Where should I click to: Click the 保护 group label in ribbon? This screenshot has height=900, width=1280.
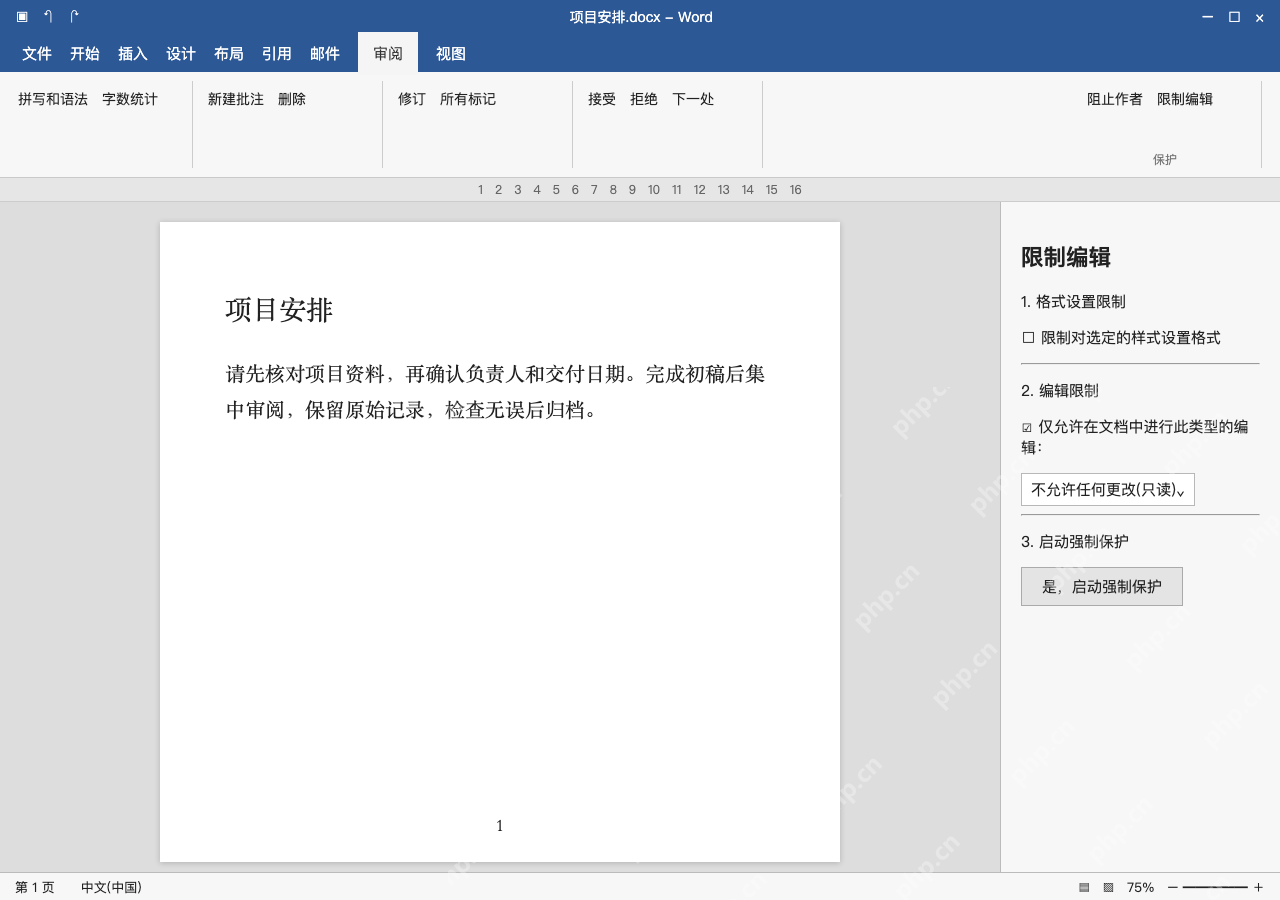[1165, 159]
